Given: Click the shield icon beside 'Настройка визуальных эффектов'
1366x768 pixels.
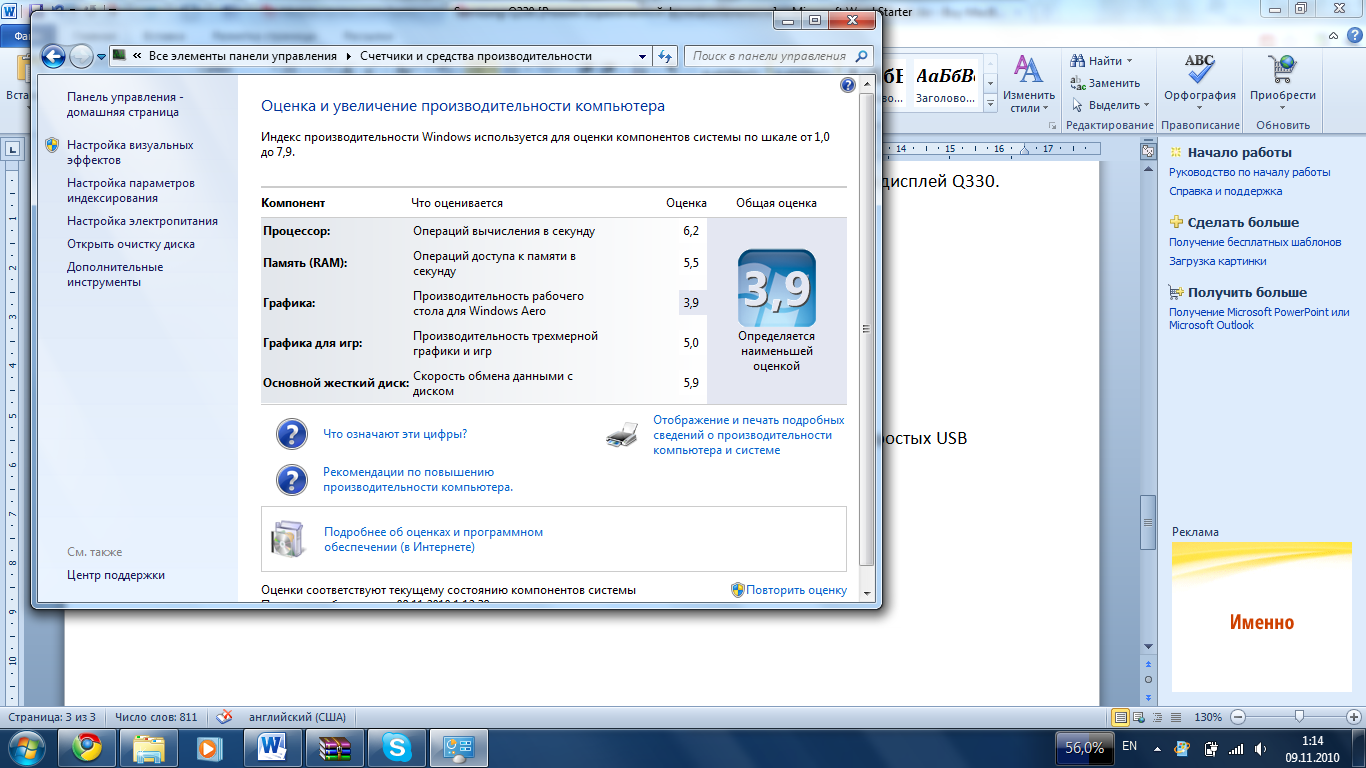Looking at the screenshot, I should click(x=52, y=145).
